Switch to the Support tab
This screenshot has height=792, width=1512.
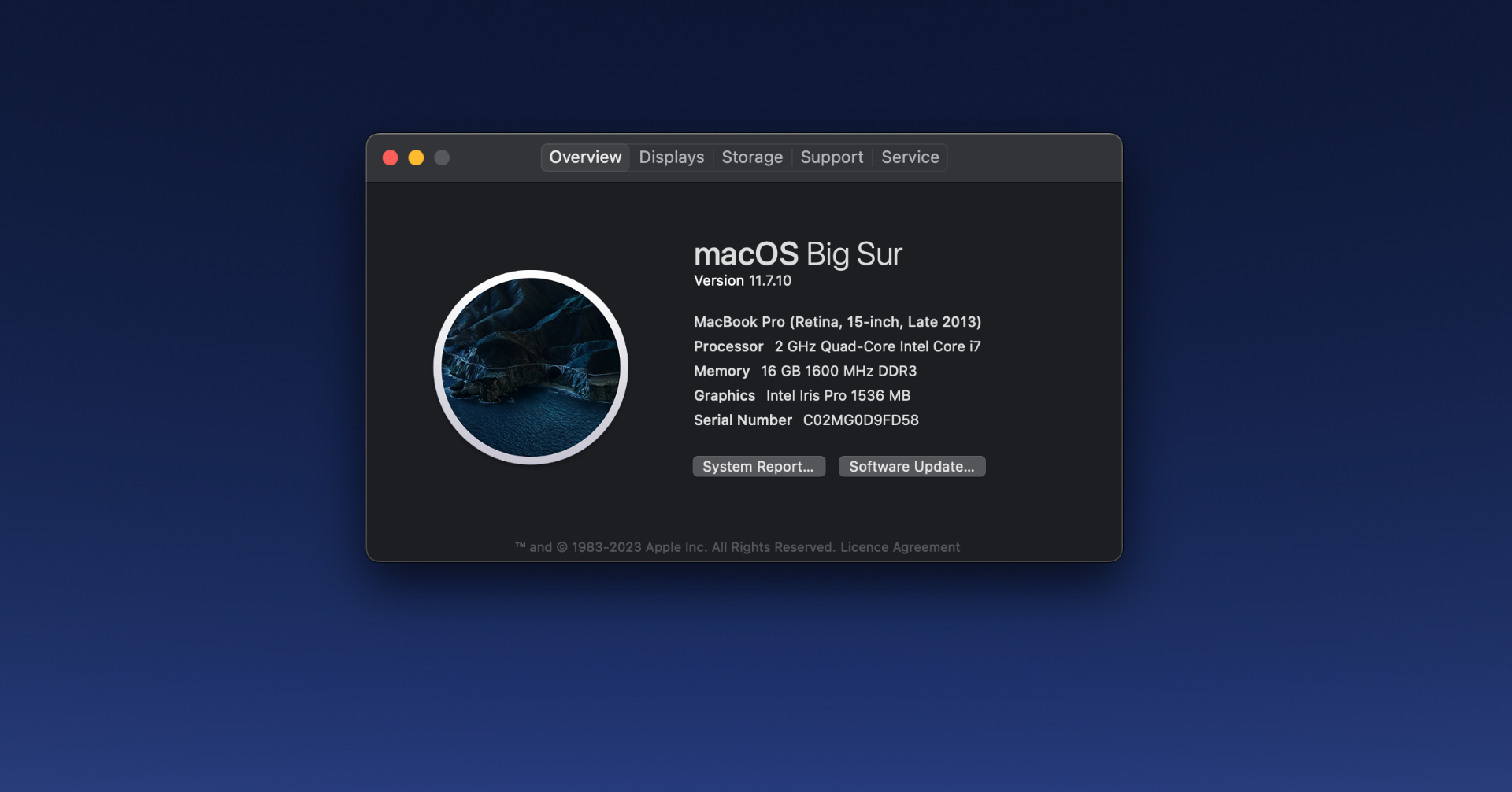coord(832,157)
